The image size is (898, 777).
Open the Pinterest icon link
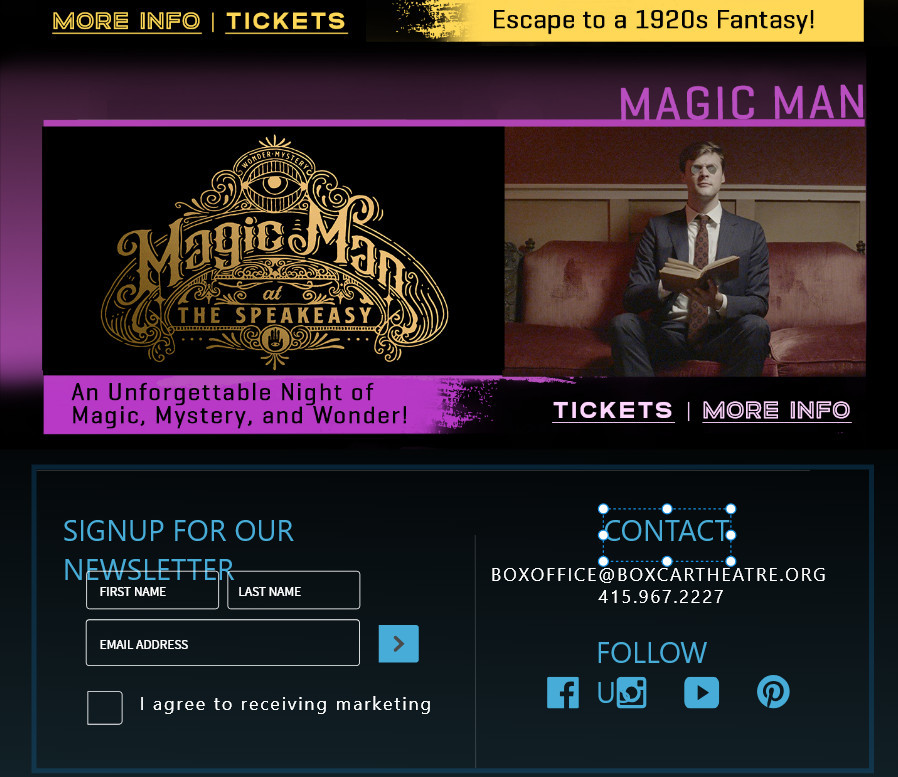click(773, 692)
